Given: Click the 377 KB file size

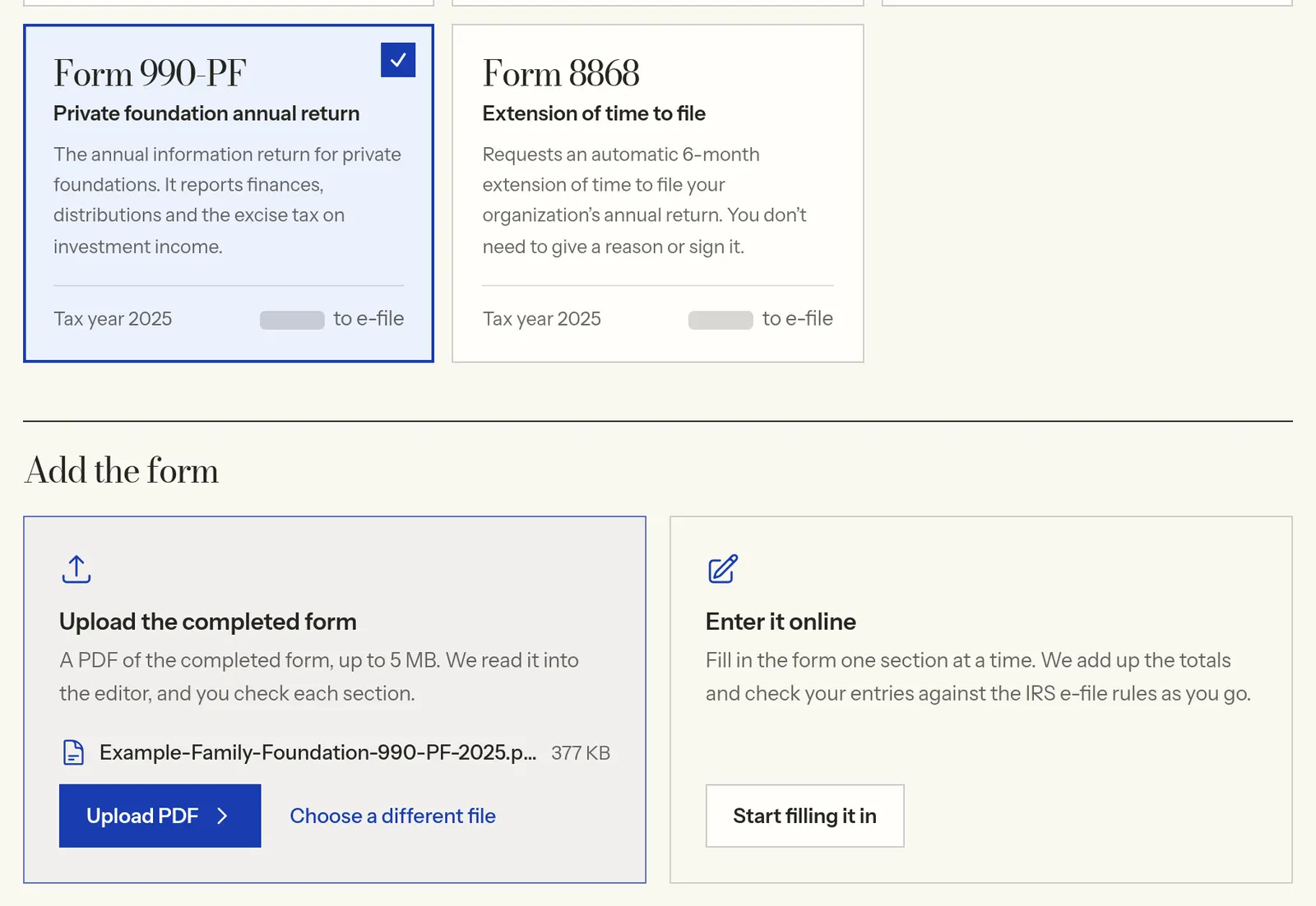Looking at the screenshot, I should click(x=581, y=753).
